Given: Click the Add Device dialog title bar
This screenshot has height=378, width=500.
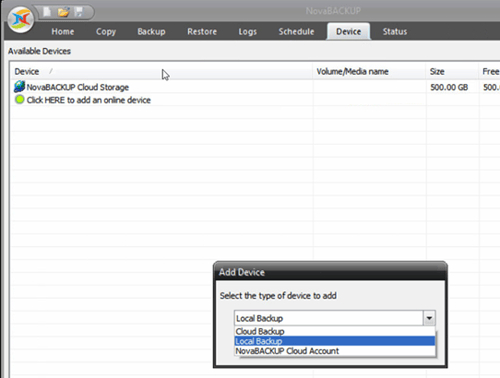Looking at the screenshot, I should tap(330, 272).
